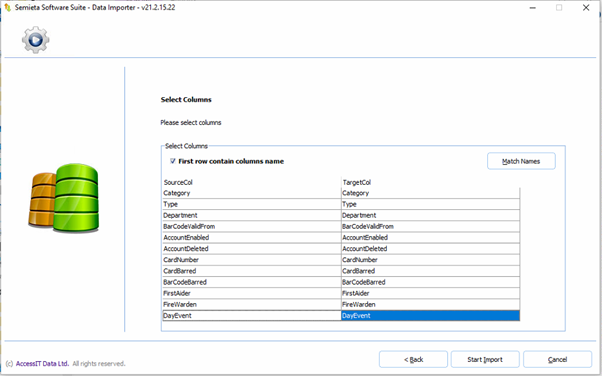Select SourceCol cell BarCodeValidFrom
The image size is (602, 376).
[252, 227]
